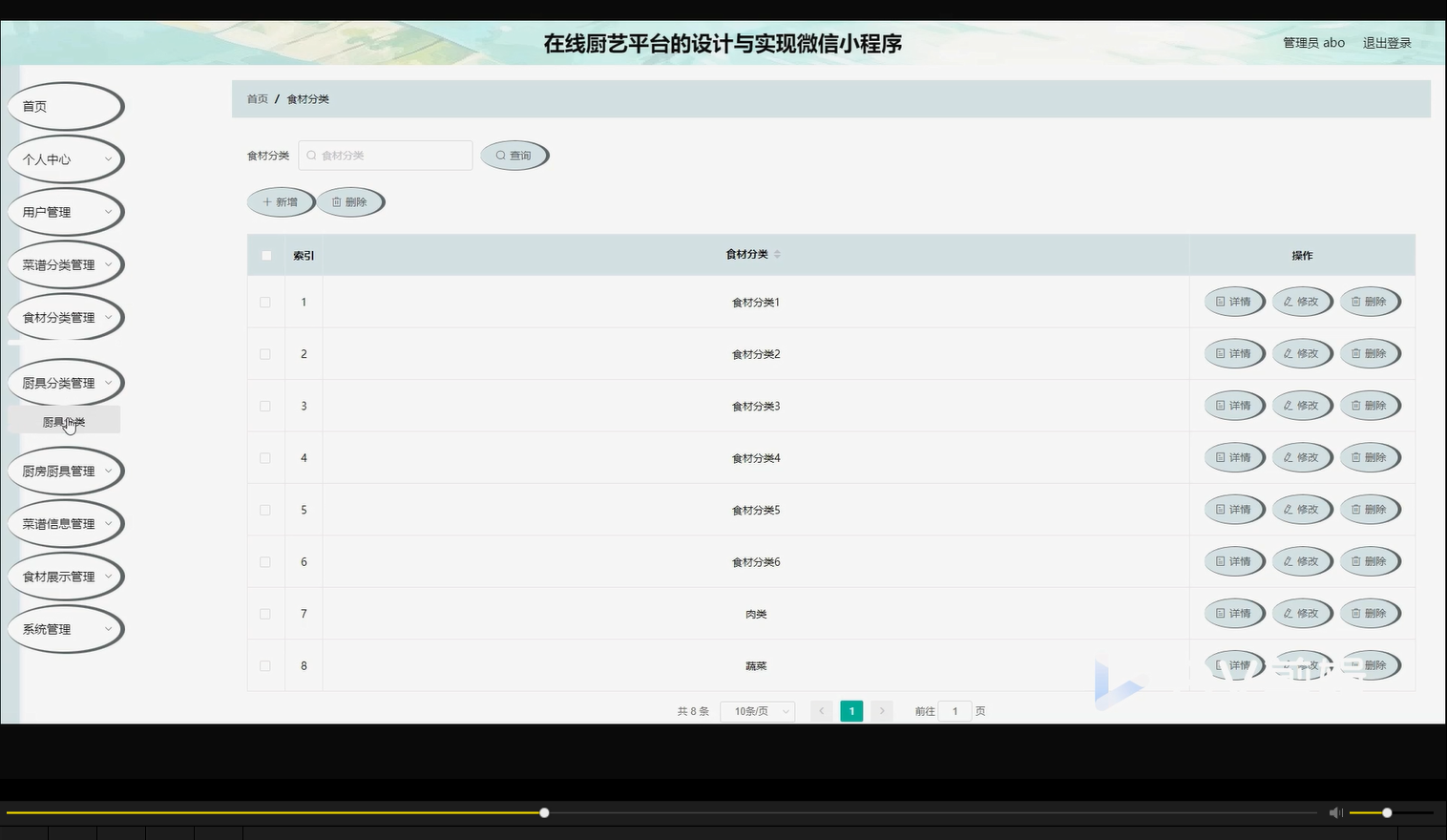Viewport: 1447px width, 840px height.
Task: Check the checkbox for row 3
Action: pos(265,407)
